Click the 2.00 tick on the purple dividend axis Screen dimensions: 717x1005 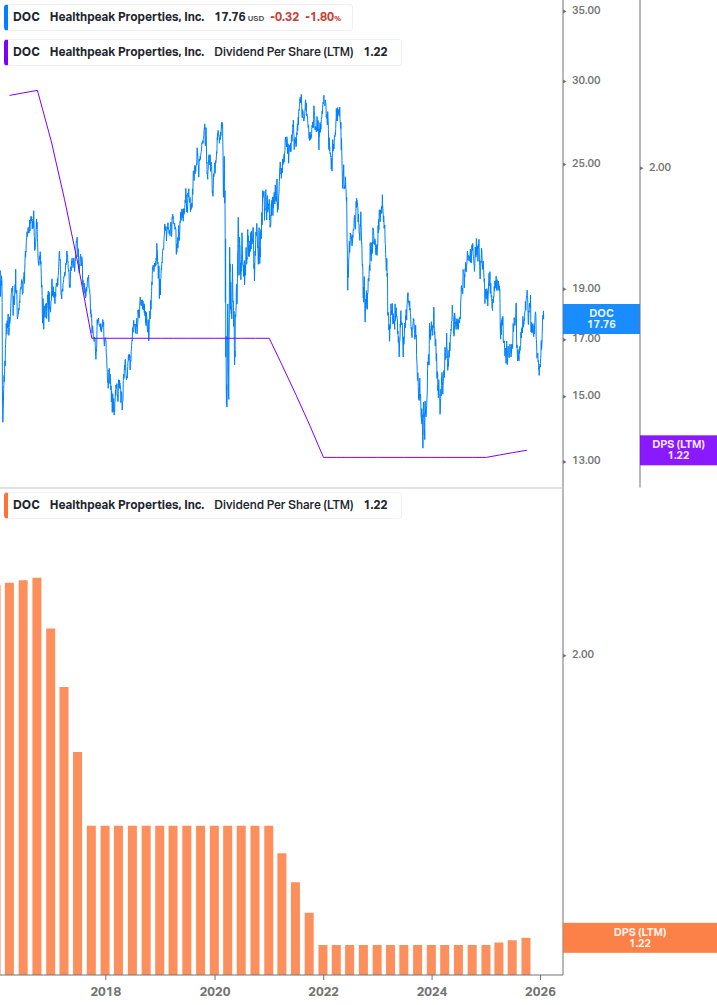659,167
